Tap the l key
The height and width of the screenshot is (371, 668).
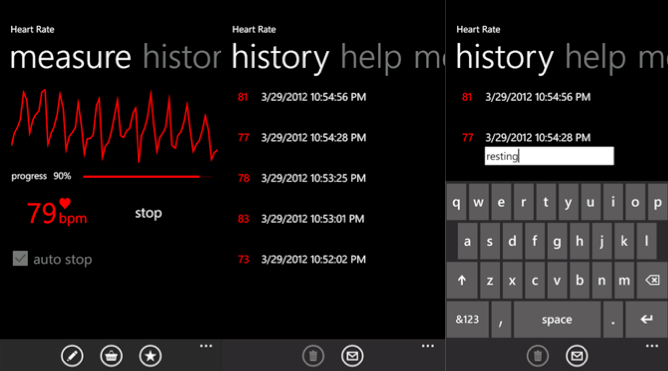(646, 242)
